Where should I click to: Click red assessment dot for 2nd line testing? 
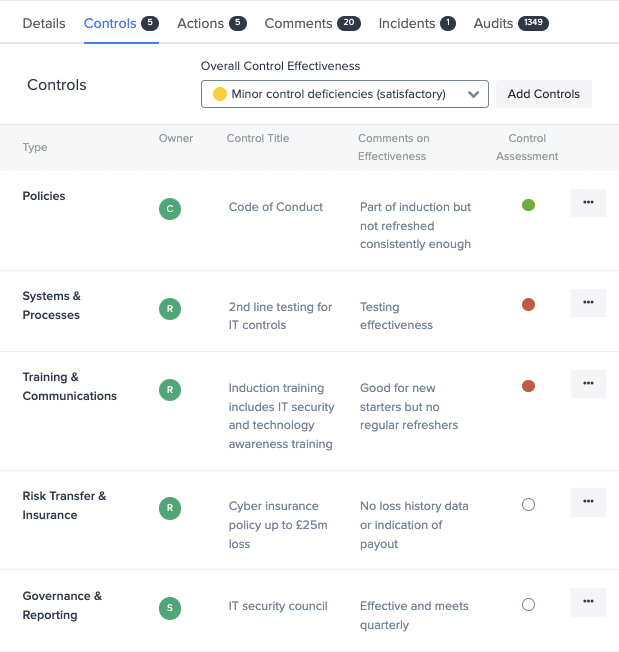528,304
